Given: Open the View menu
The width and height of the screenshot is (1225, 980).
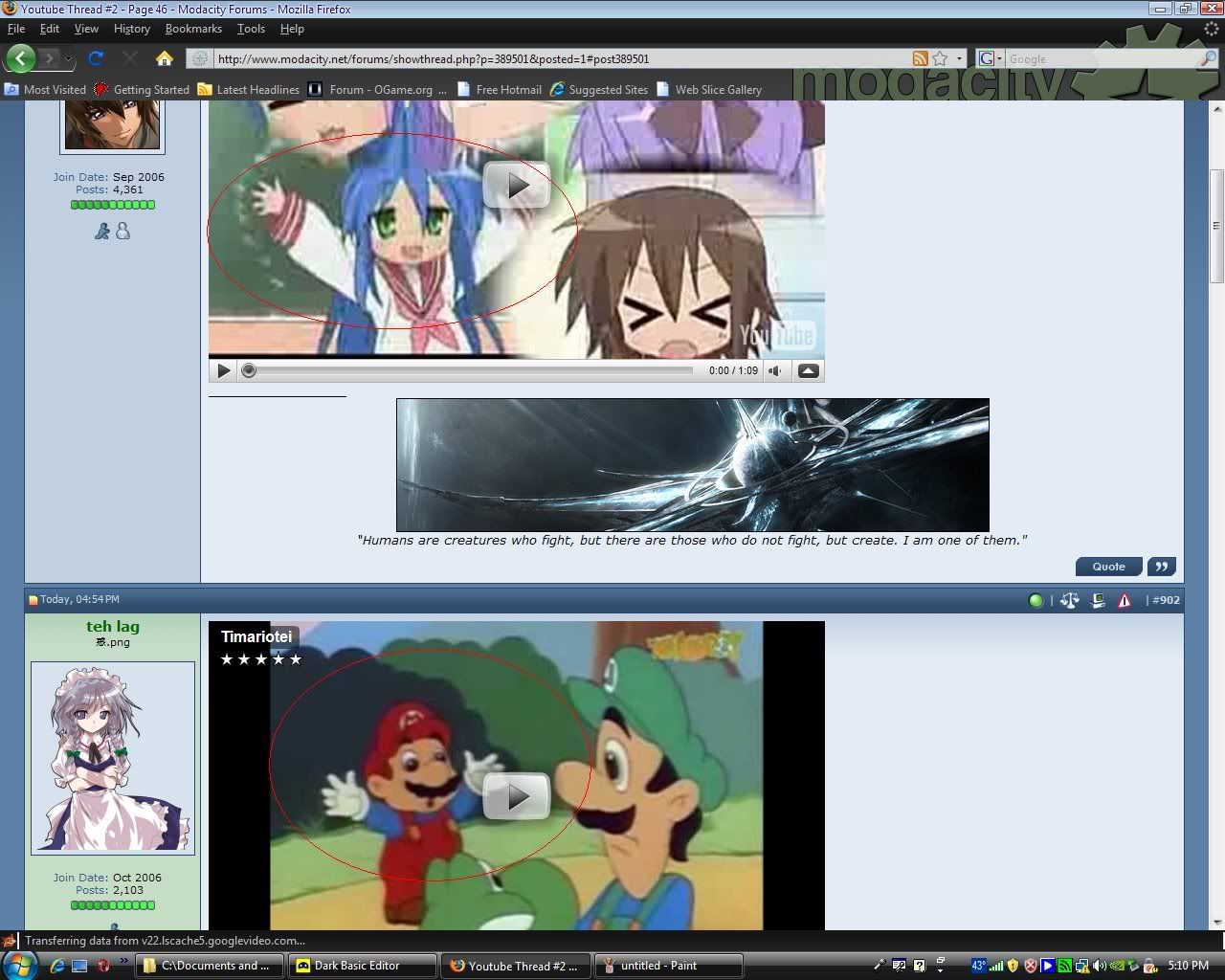Looking at the screenshot, I should click(86, 29).
